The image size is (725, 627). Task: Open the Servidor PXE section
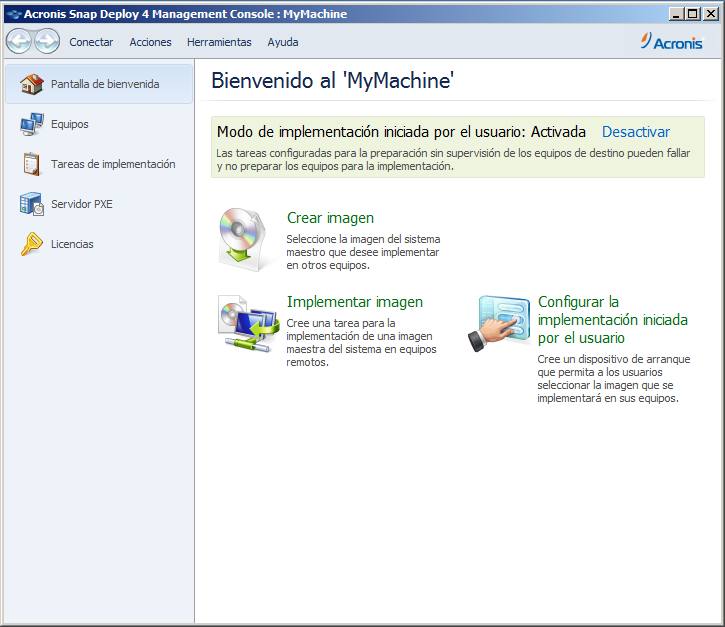point(99,204)
